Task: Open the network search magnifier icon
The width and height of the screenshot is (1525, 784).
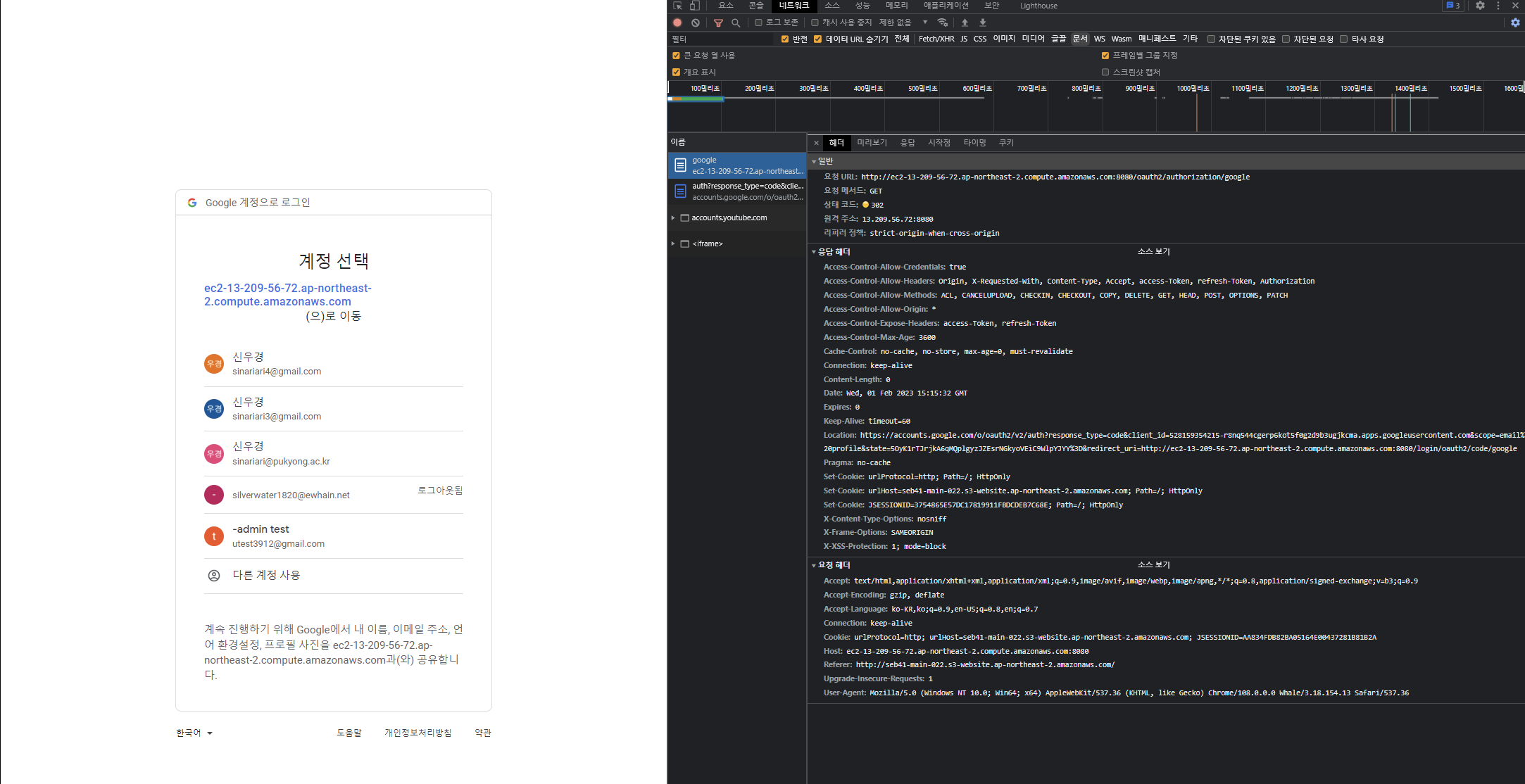Action: coord(736,23)
